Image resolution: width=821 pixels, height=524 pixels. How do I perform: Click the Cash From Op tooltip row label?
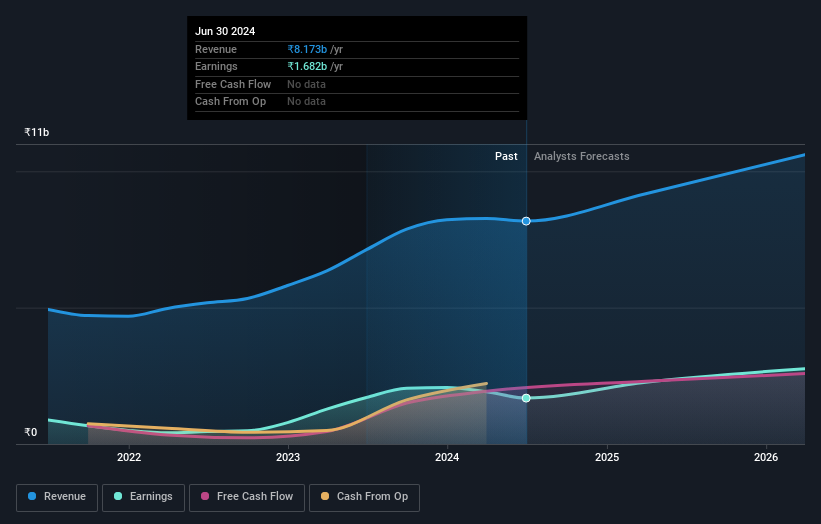coord(230,102)
